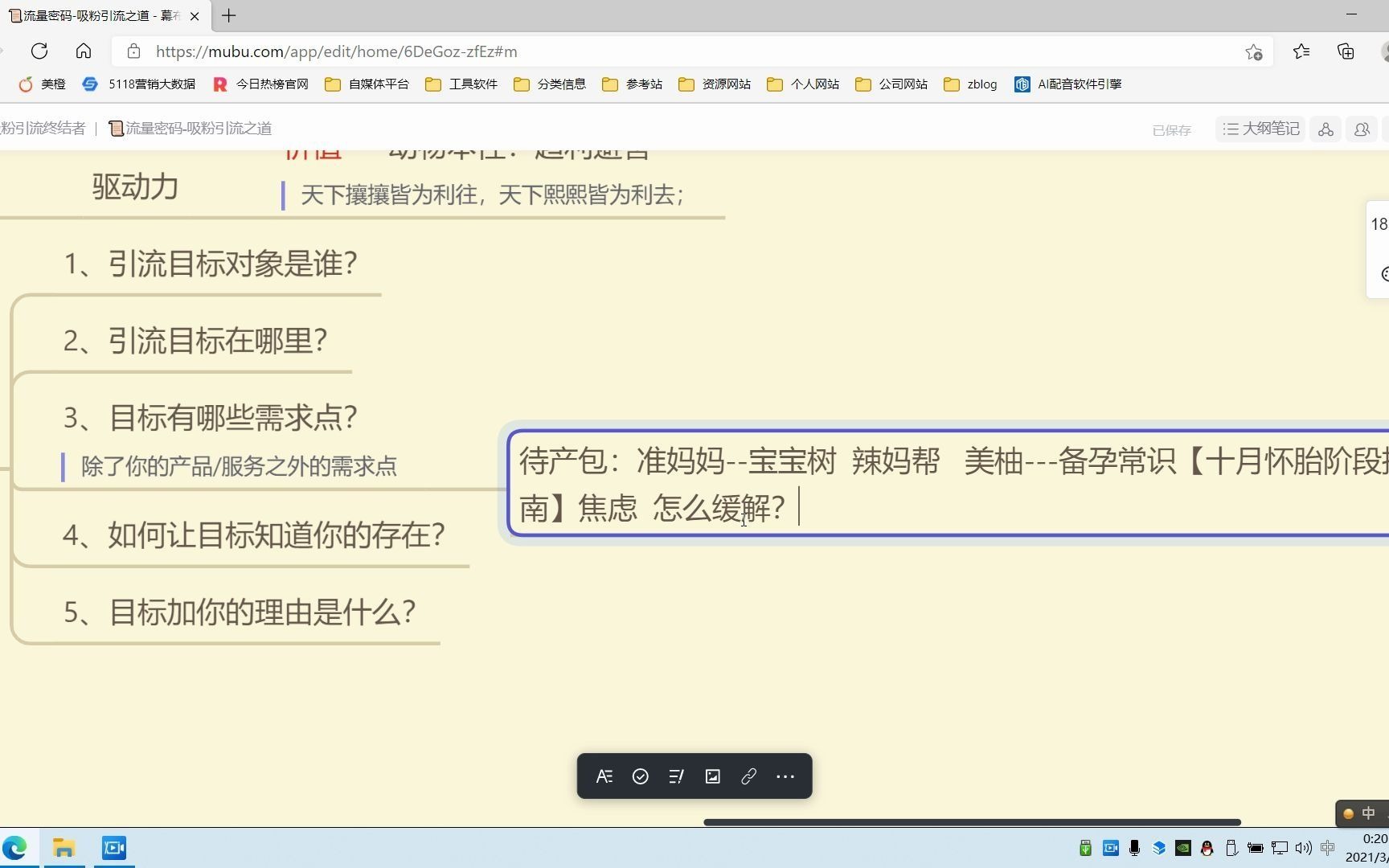This screenshot has width=1389, height=868.
Task: Select node 3、目标有哪些需求点?
Action: point(211,418)
